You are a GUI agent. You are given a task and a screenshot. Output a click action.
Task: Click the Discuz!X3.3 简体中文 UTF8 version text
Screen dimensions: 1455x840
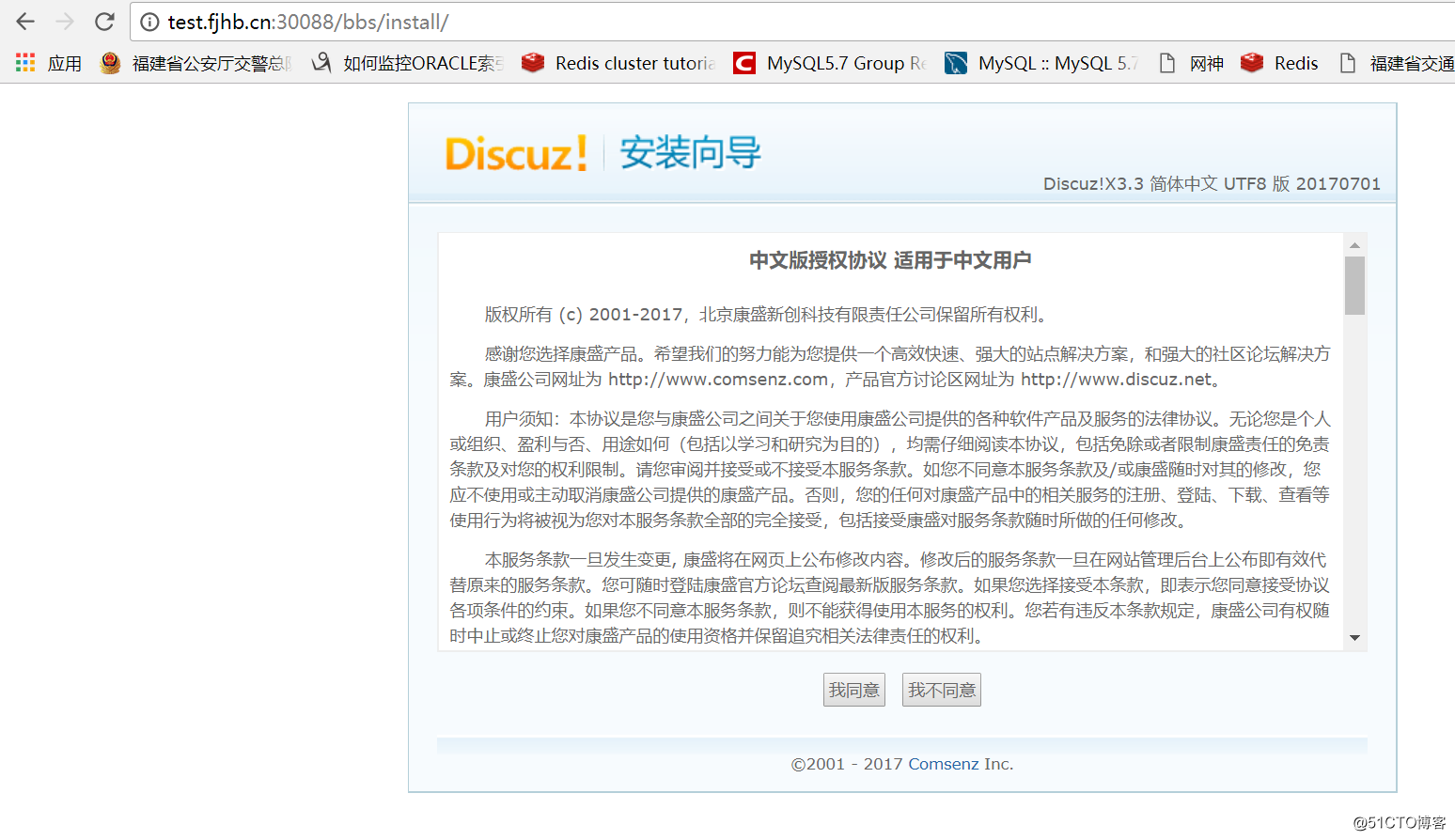pyautogui.click(x=1212, y=184)
